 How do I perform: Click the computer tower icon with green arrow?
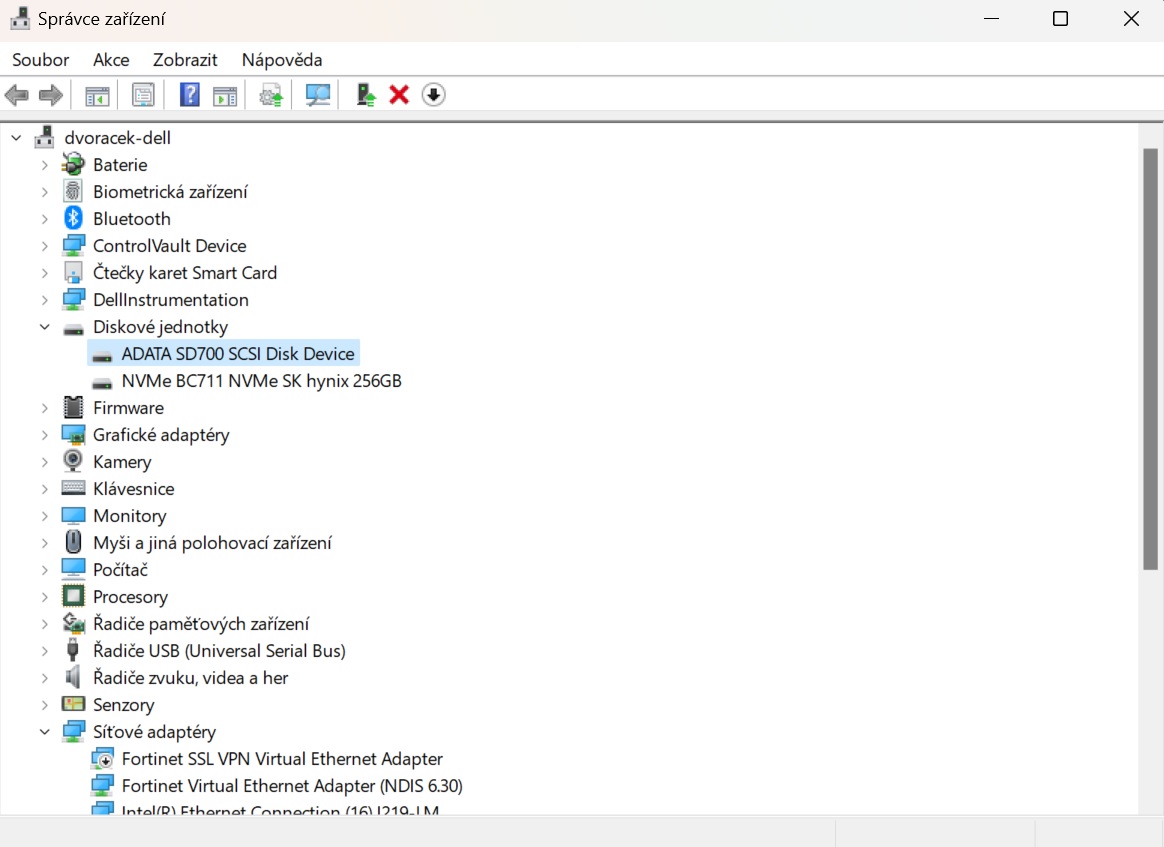(366, 95)
